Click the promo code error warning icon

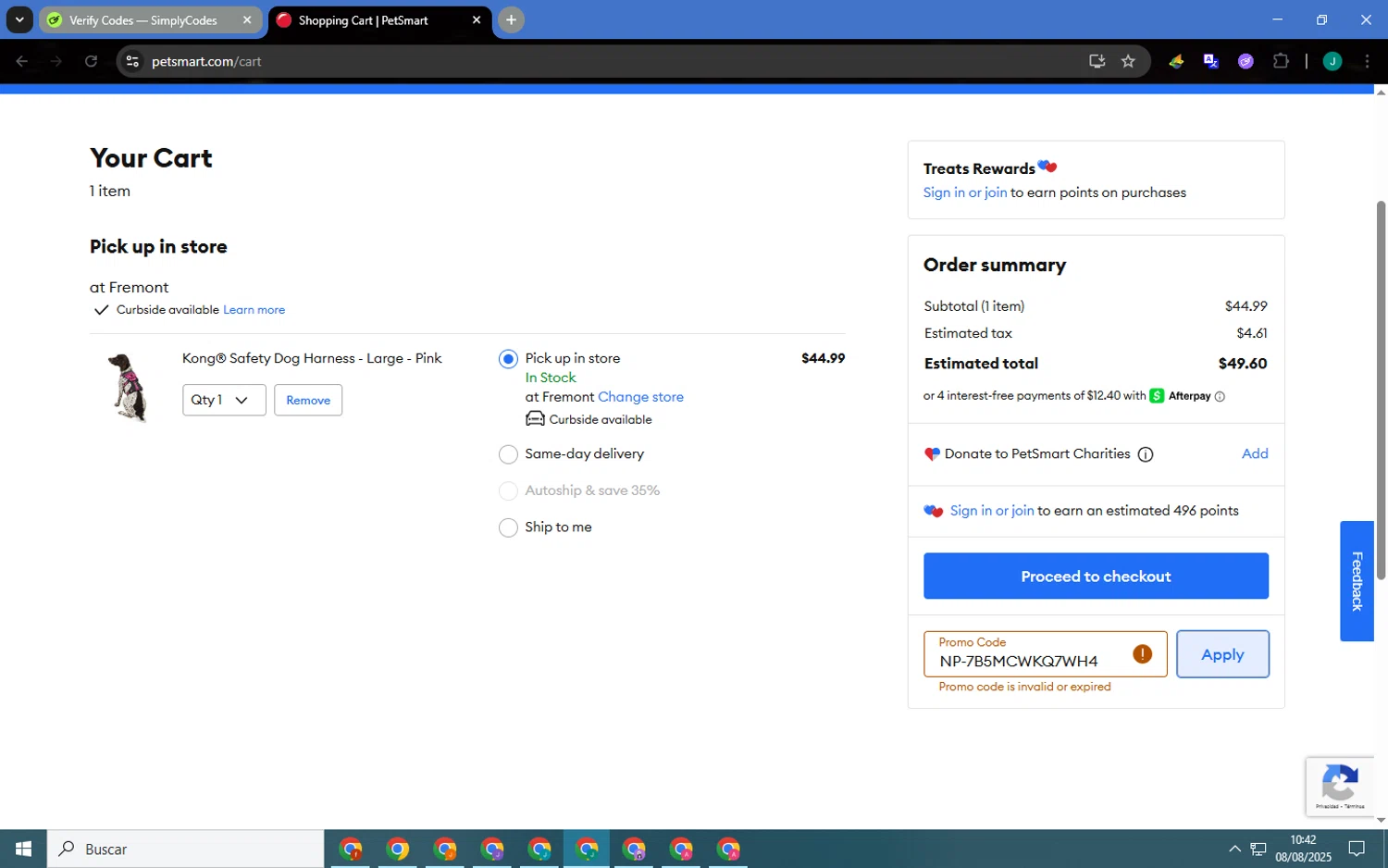coord(1143,654)
